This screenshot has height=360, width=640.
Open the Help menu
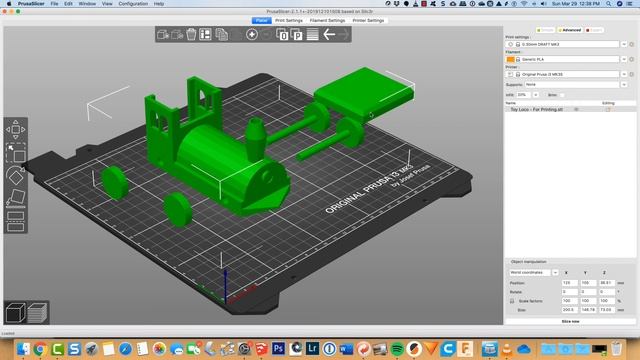(159, 4)
